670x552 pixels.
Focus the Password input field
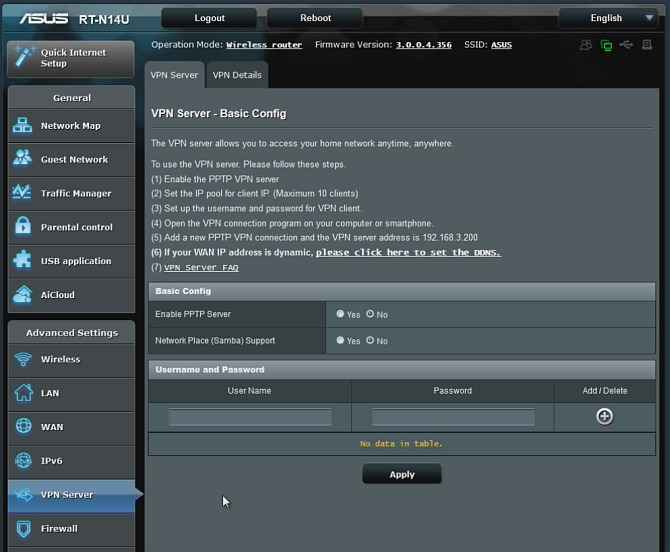(453, 417)
